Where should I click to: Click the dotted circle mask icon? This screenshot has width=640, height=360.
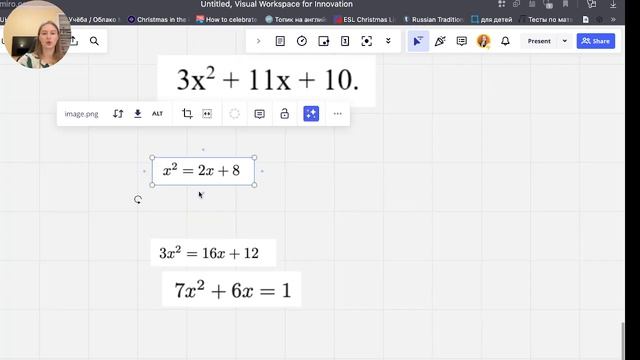coord(235,114)
